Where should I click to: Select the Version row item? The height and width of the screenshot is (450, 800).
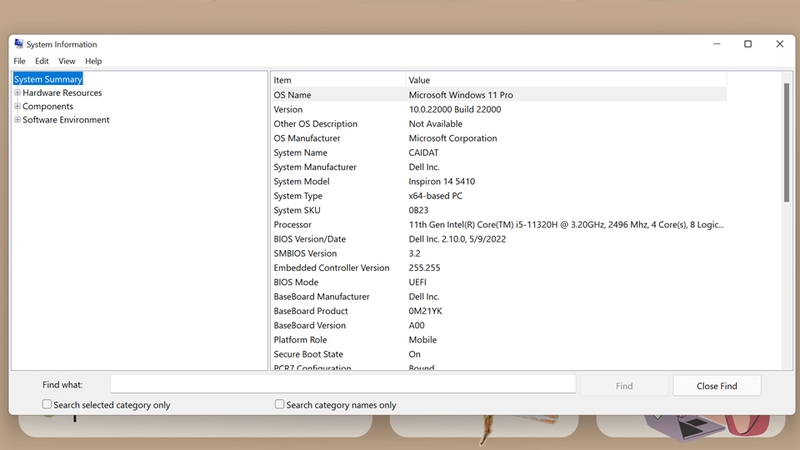tap(499, 109)
